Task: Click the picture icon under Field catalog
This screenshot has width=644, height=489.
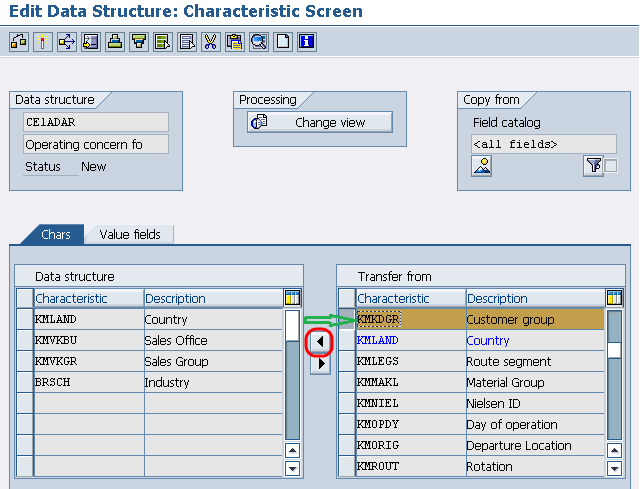Action: click(481, 166)
